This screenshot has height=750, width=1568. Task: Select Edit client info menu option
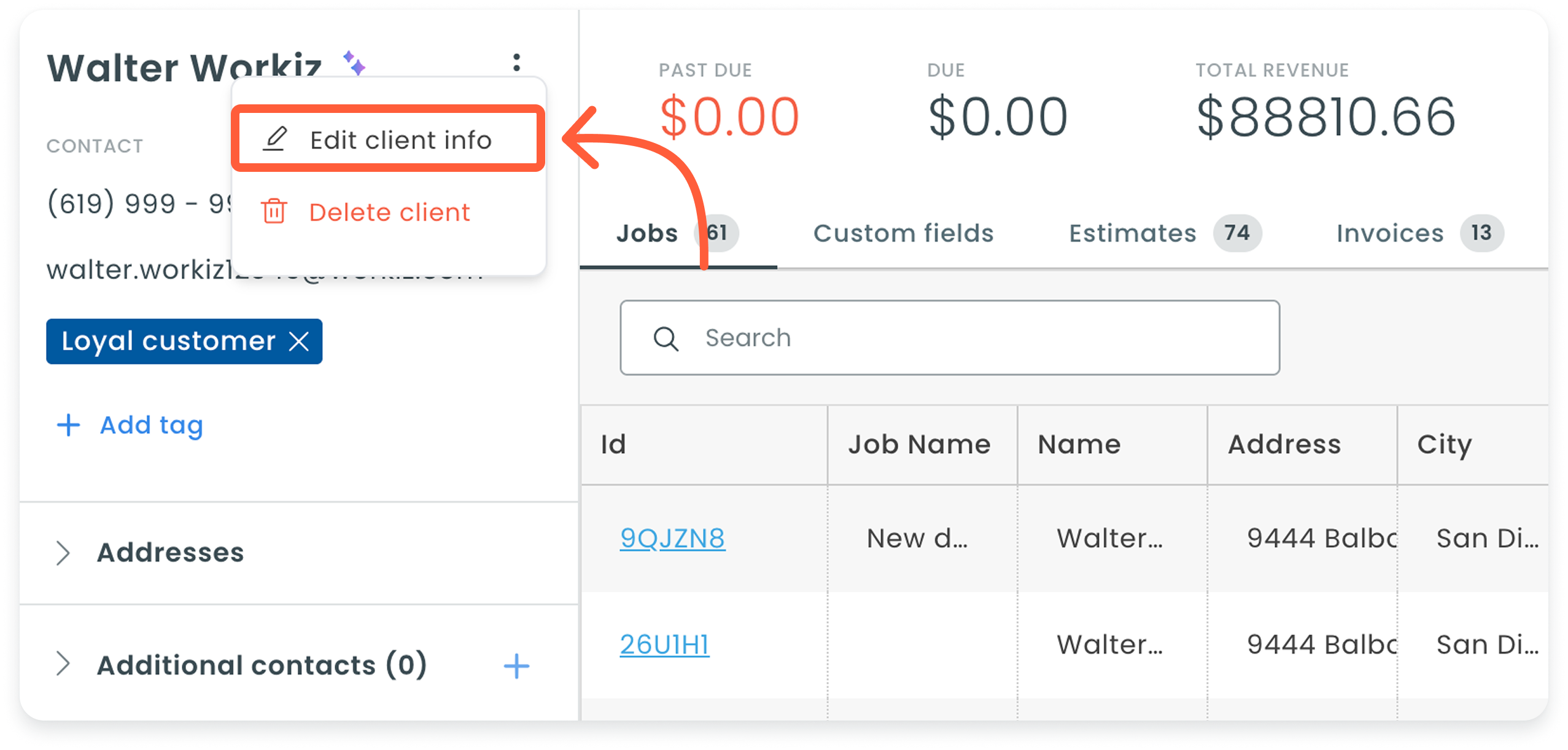[388, 139]
